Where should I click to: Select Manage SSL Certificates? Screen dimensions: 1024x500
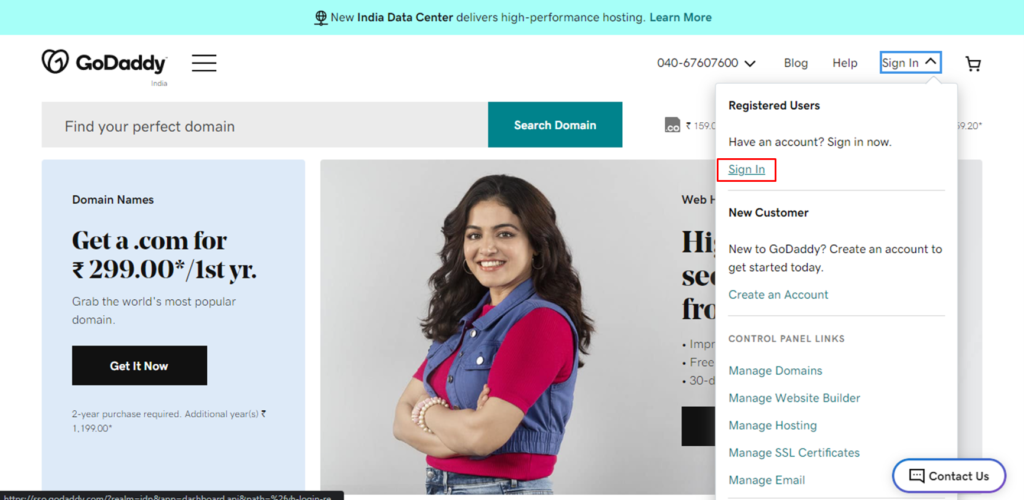[794, 453]
